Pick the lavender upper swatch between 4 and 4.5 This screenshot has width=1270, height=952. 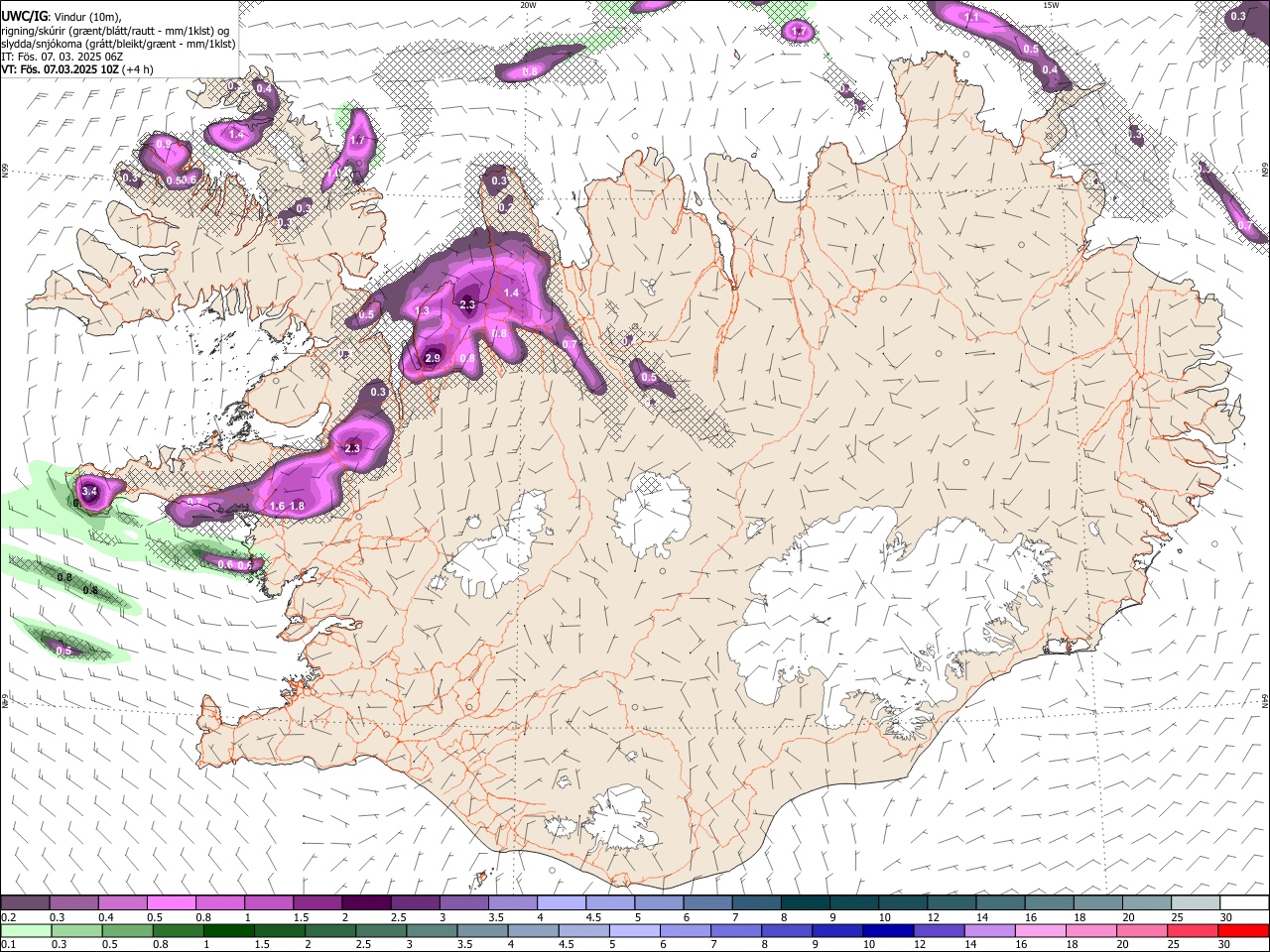pyautogui.click(x=562, y=903)
